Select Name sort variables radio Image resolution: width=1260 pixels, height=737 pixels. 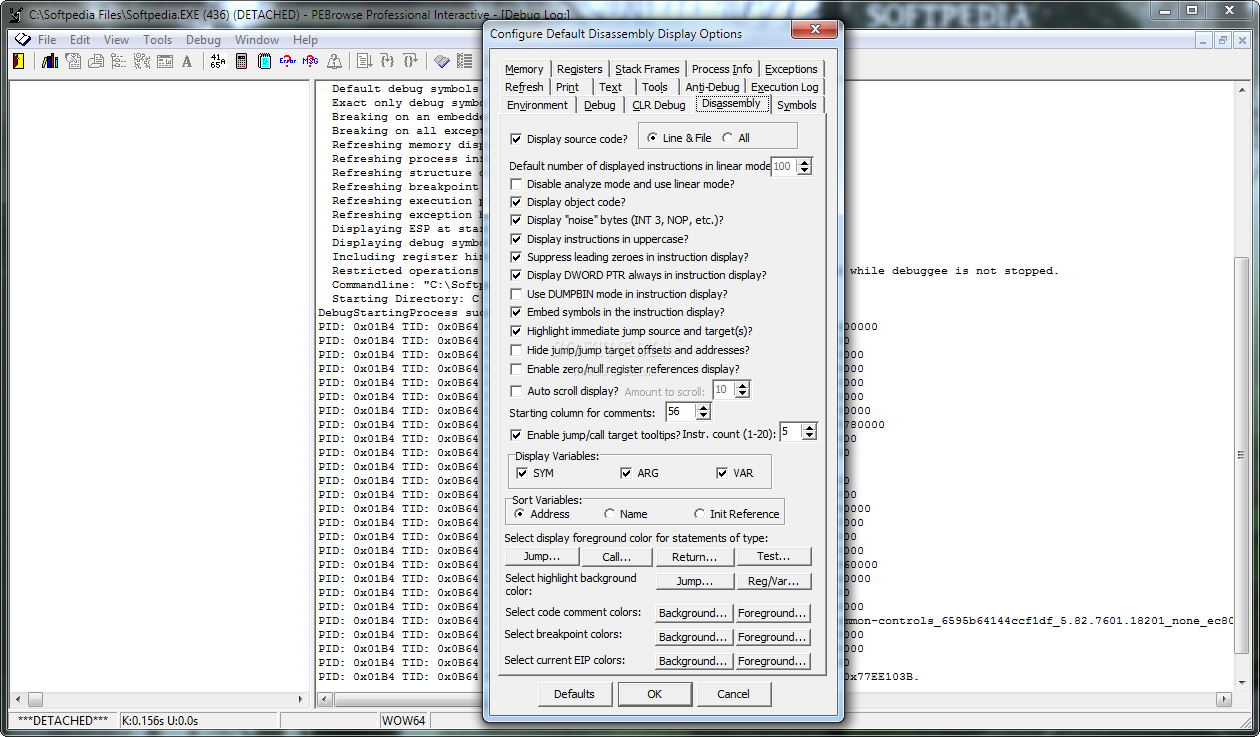(x=610, y=514)
